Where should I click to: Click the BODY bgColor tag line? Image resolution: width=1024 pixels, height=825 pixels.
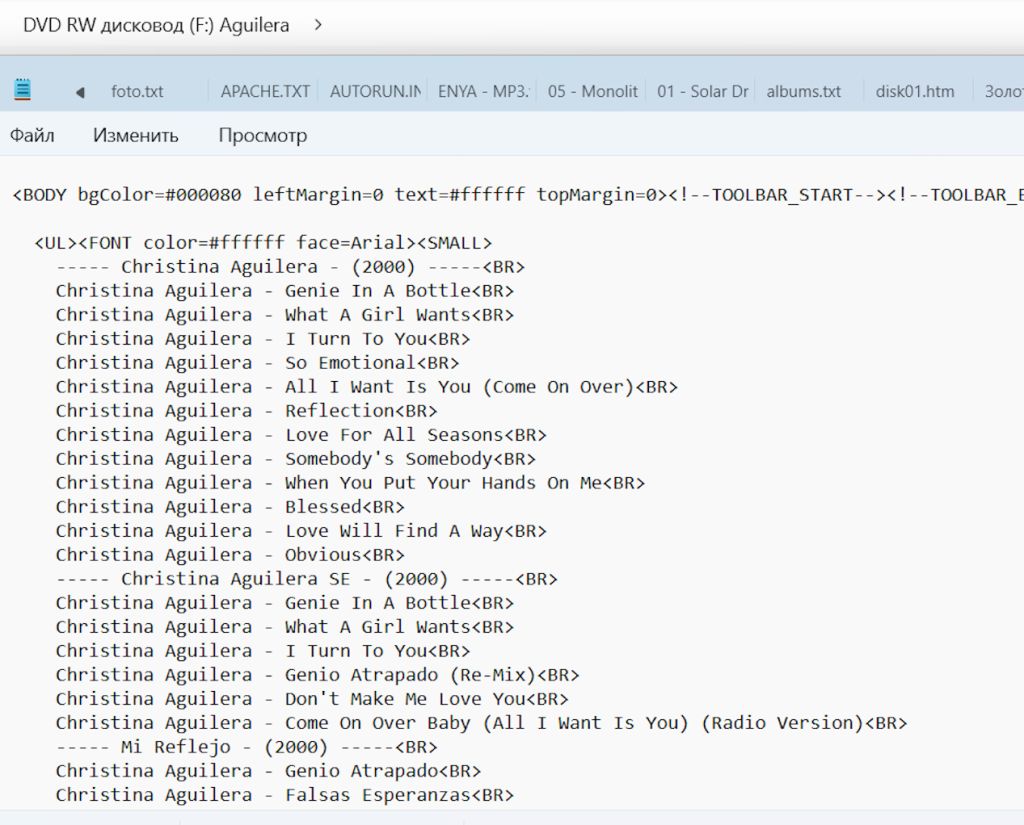click(x=518, y=195)
